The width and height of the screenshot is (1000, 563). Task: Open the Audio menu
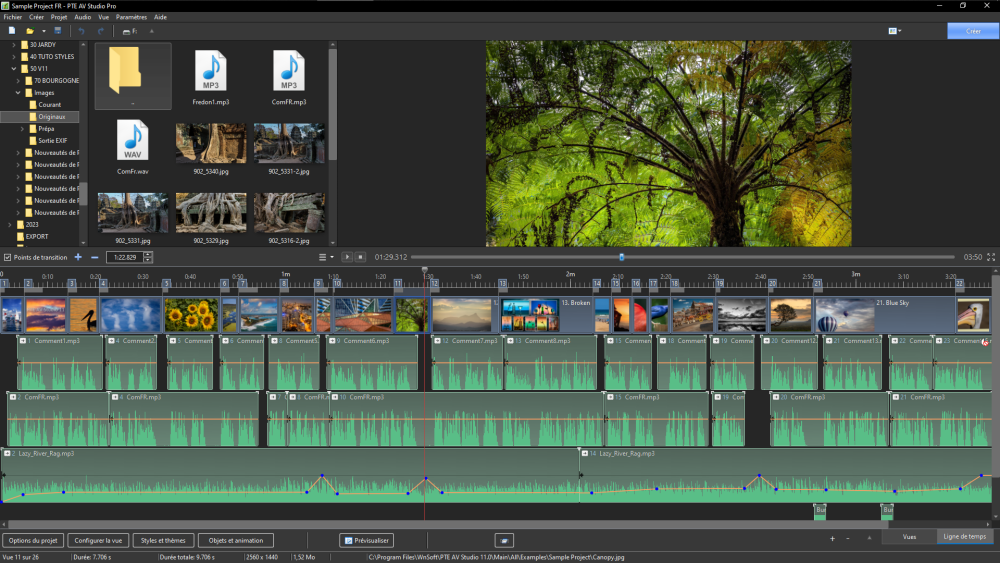[82, 17]
